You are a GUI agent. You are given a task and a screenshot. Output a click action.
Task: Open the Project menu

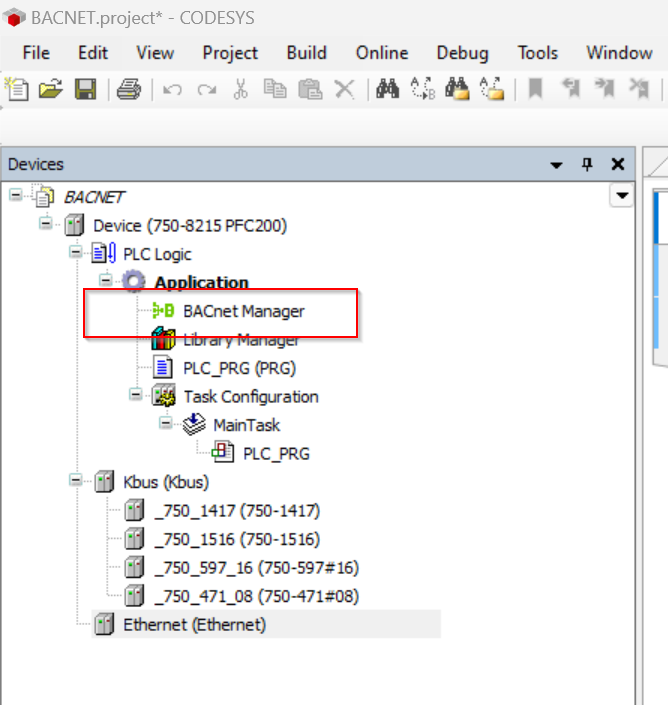coord(230,53)
